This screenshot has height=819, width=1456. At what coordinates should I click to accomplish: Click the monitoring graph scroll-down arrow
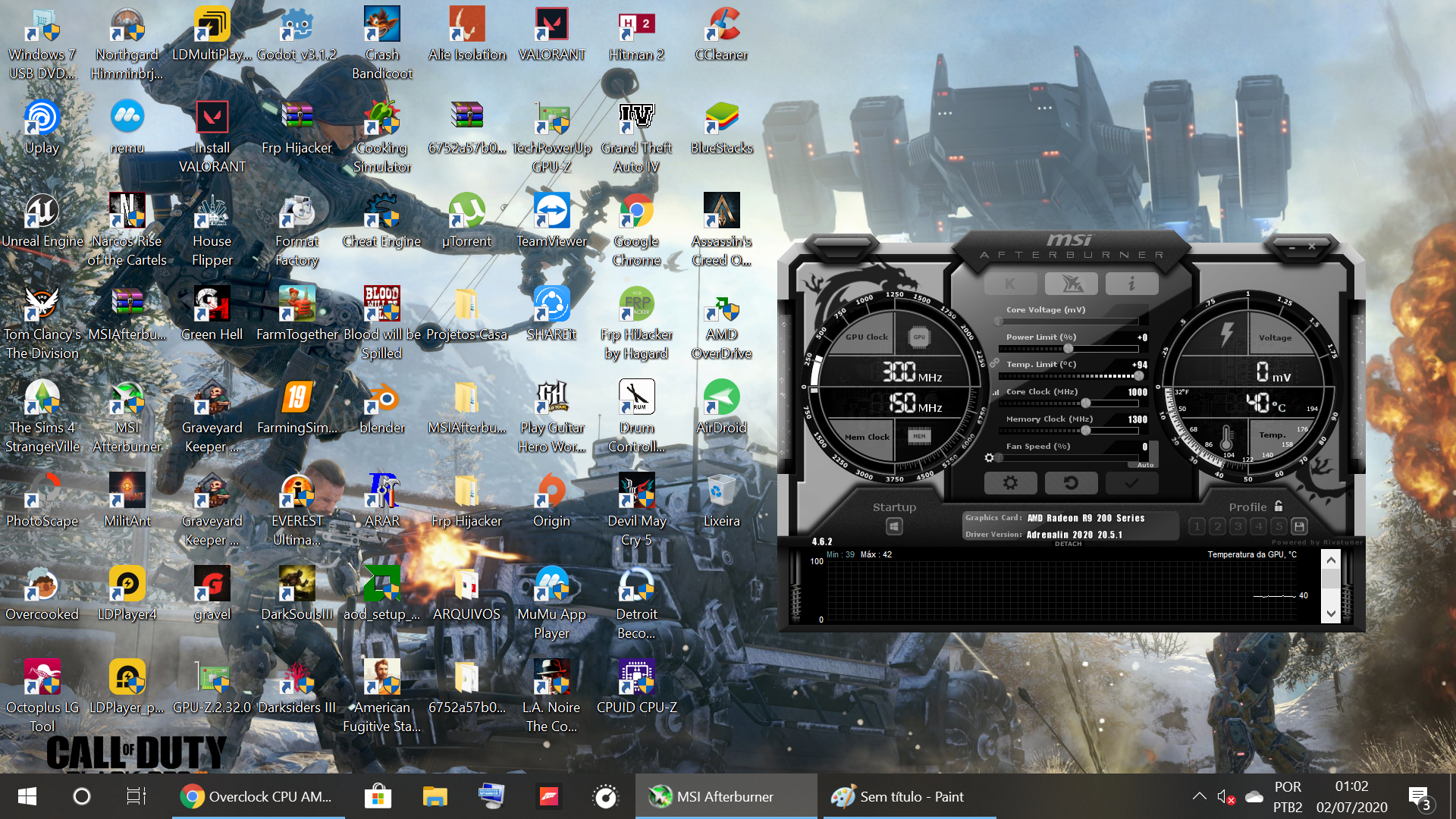tap(1330, 613)
